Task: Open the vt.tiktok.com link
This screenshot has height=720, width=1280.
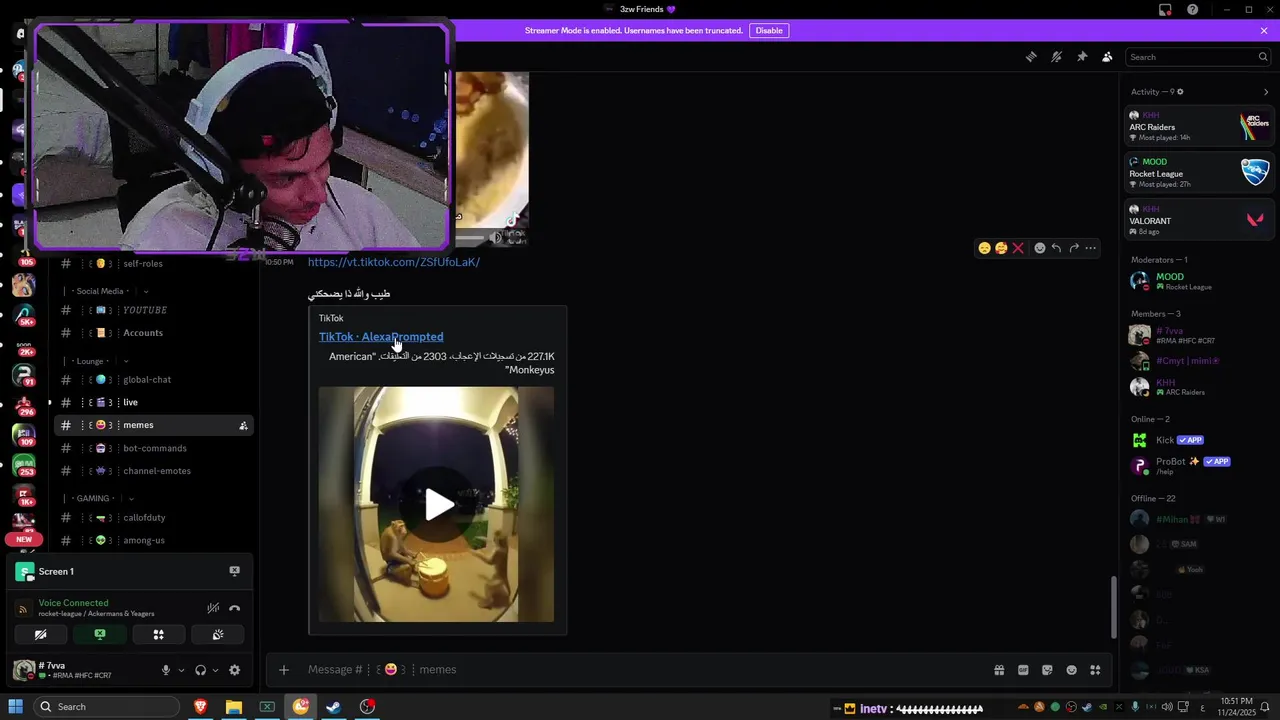Action: [x=393, y=262]
